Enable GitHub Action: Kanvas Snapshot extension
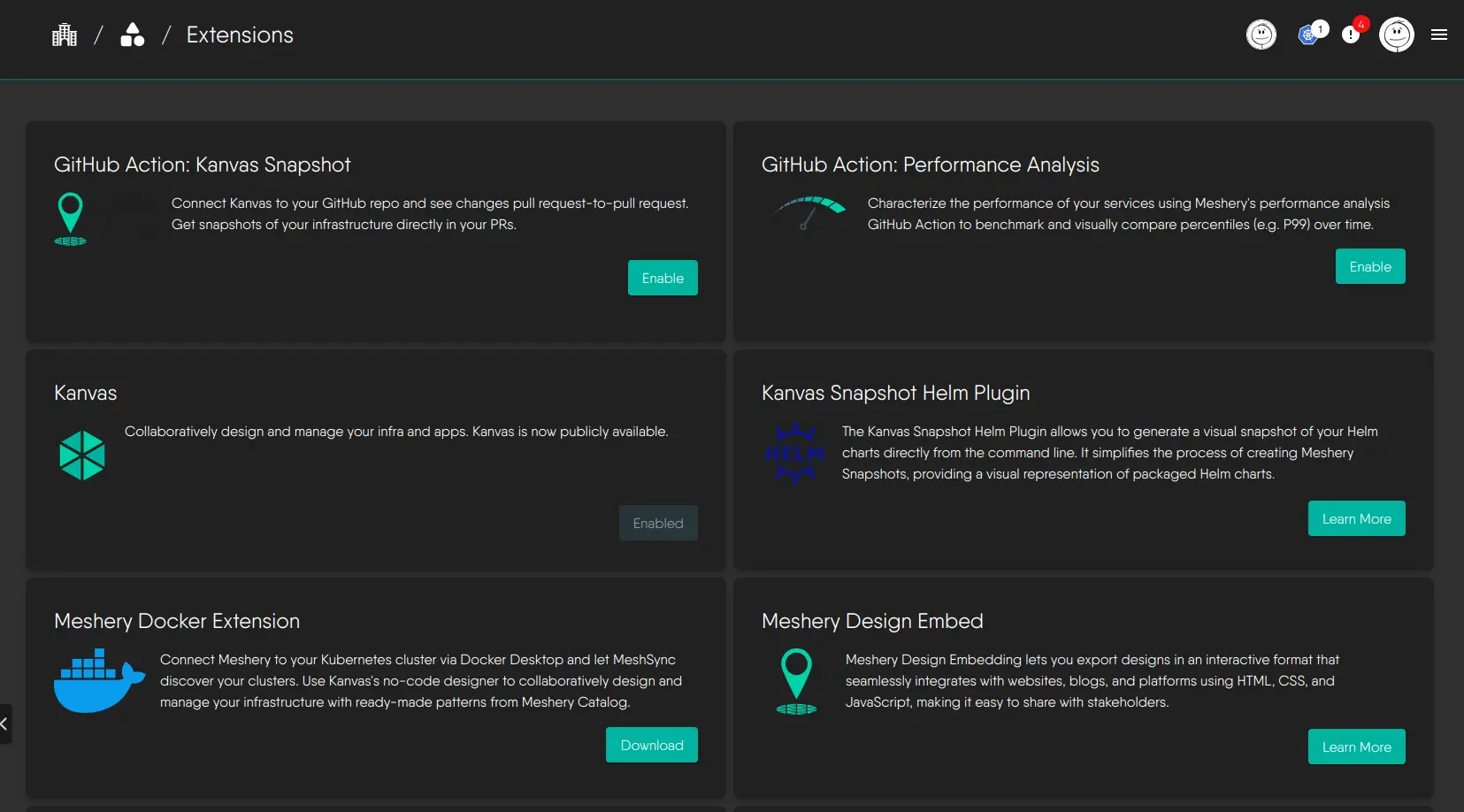The image size is (1464, 812). pos(663,278)
